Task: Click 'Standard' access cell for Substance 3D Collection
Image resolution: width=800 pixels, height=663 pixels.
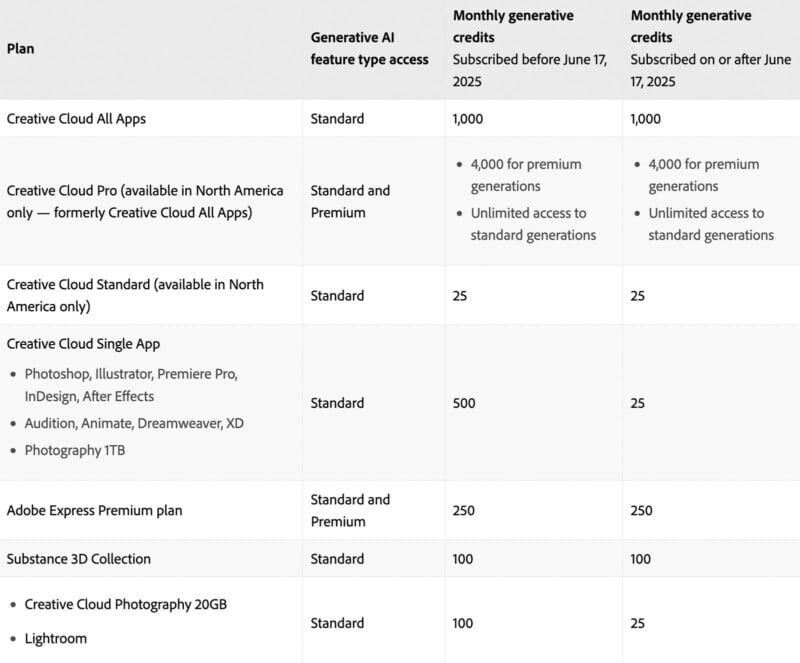Action: pos(337,558)
